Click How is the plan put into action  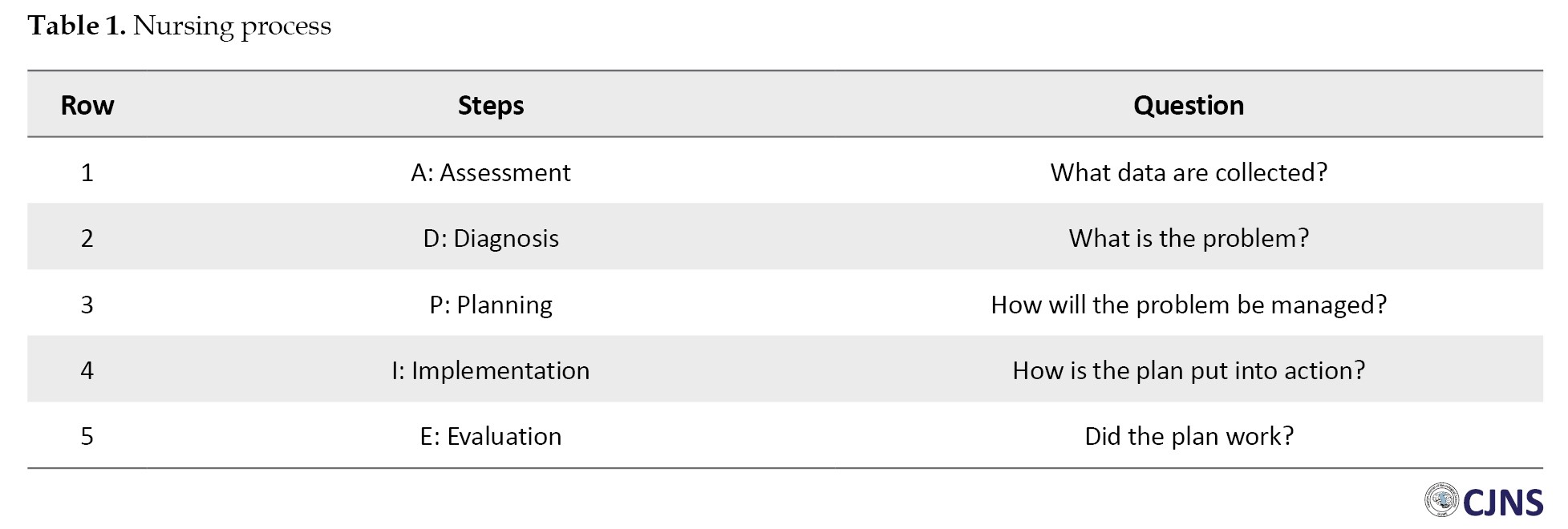[1189, 370]
